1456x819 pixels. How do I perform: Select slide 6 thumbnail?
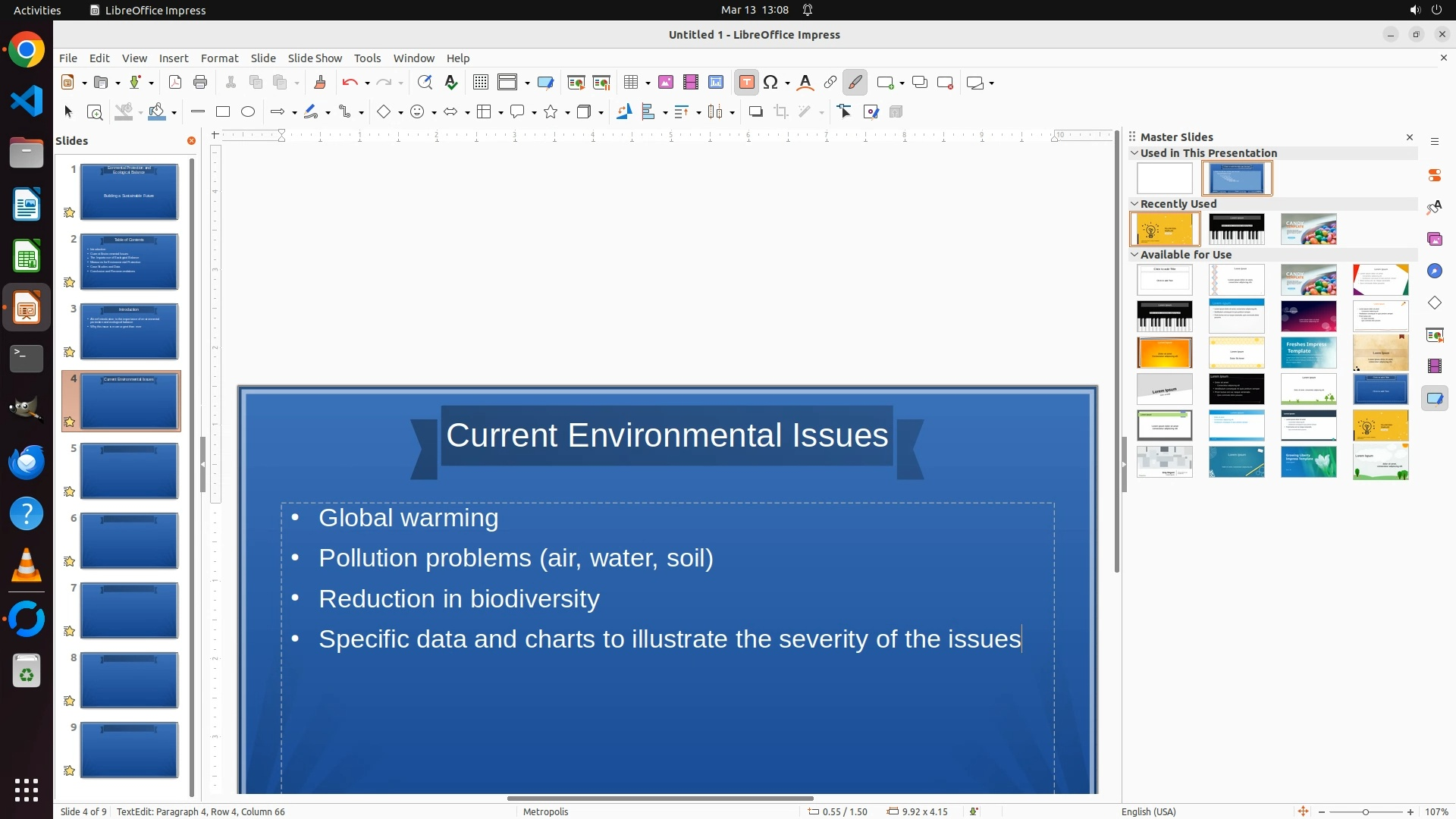(129, 541)
